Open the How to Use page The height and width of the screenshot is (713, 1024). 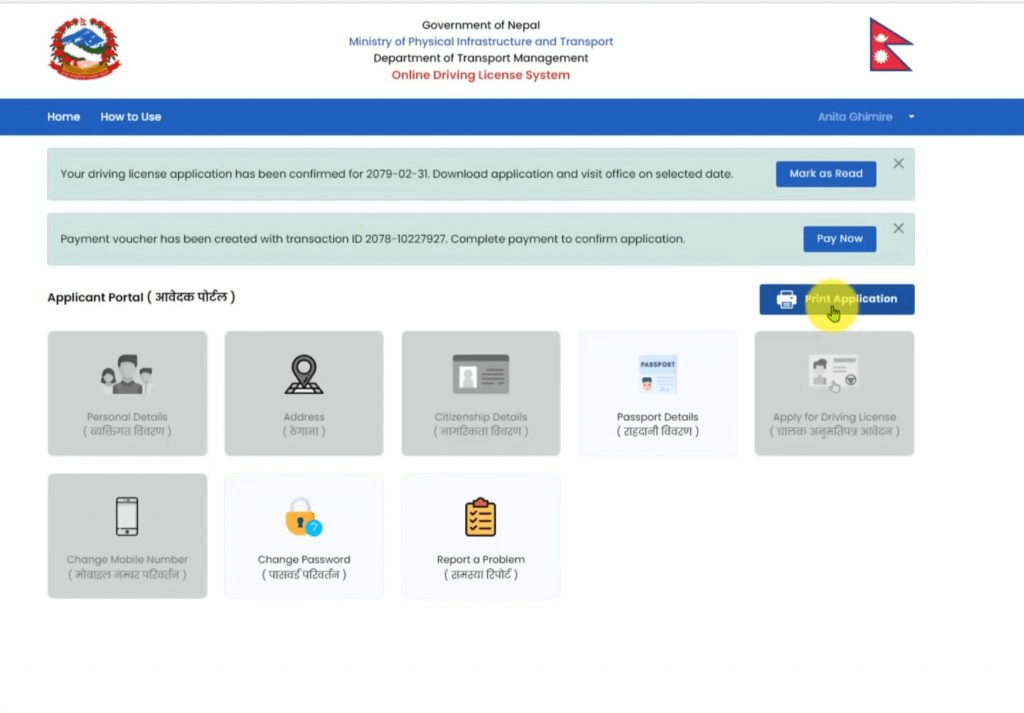click(130, 116)
